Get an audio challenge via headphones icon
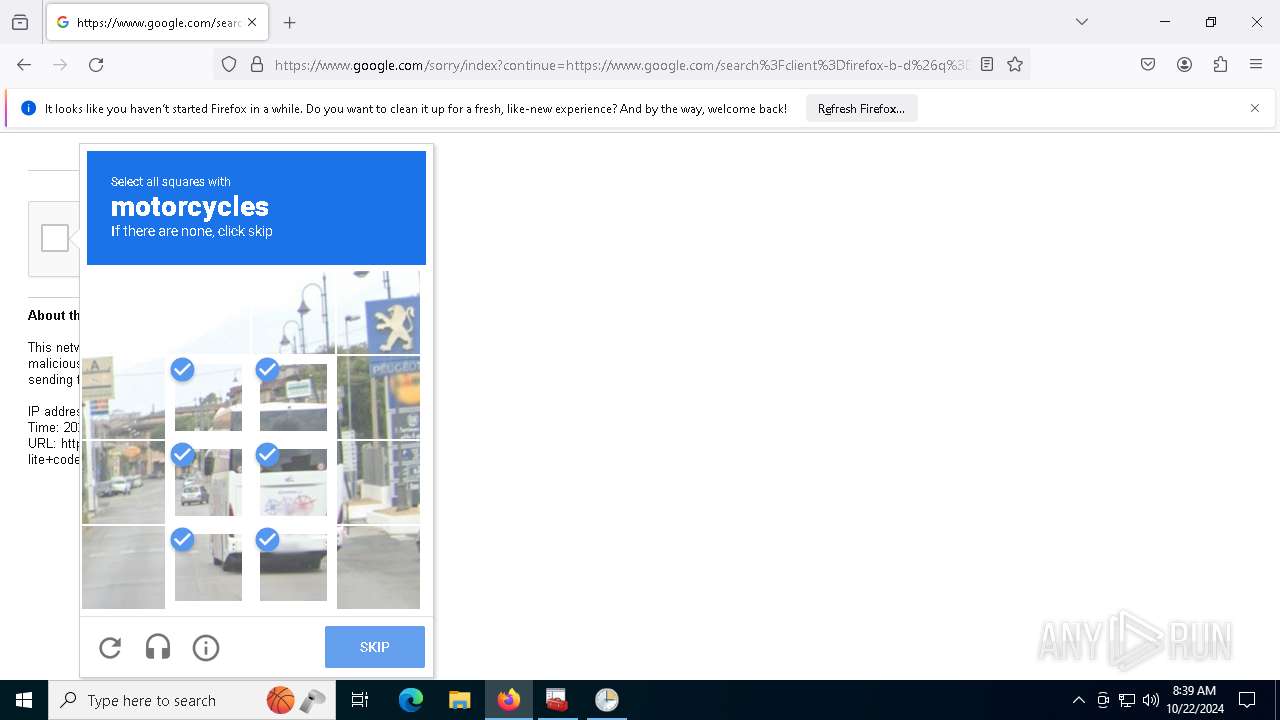Viewport: 1280px width, 720px height. [x=158, y=648]
